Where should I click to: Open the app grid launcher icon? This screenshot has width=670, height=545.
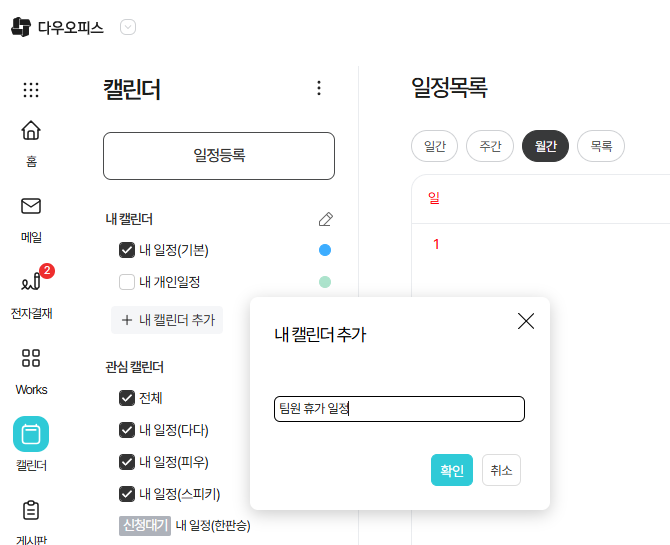click(31, 90)
